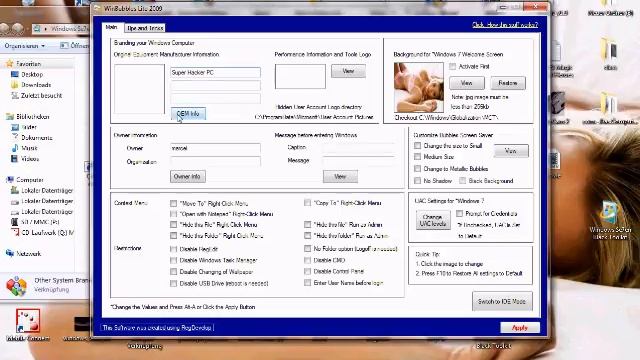Tick Disable Control Panel checkbox

pyautogui.click(x=307, y=271)
